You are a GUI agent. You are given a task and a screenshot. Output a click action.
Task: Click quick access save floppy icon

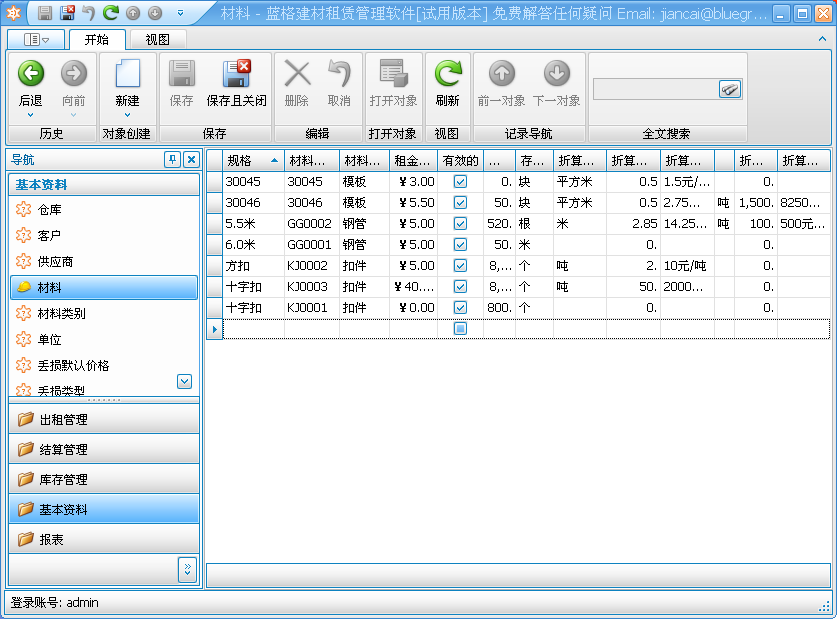click(x=45, y=13)
